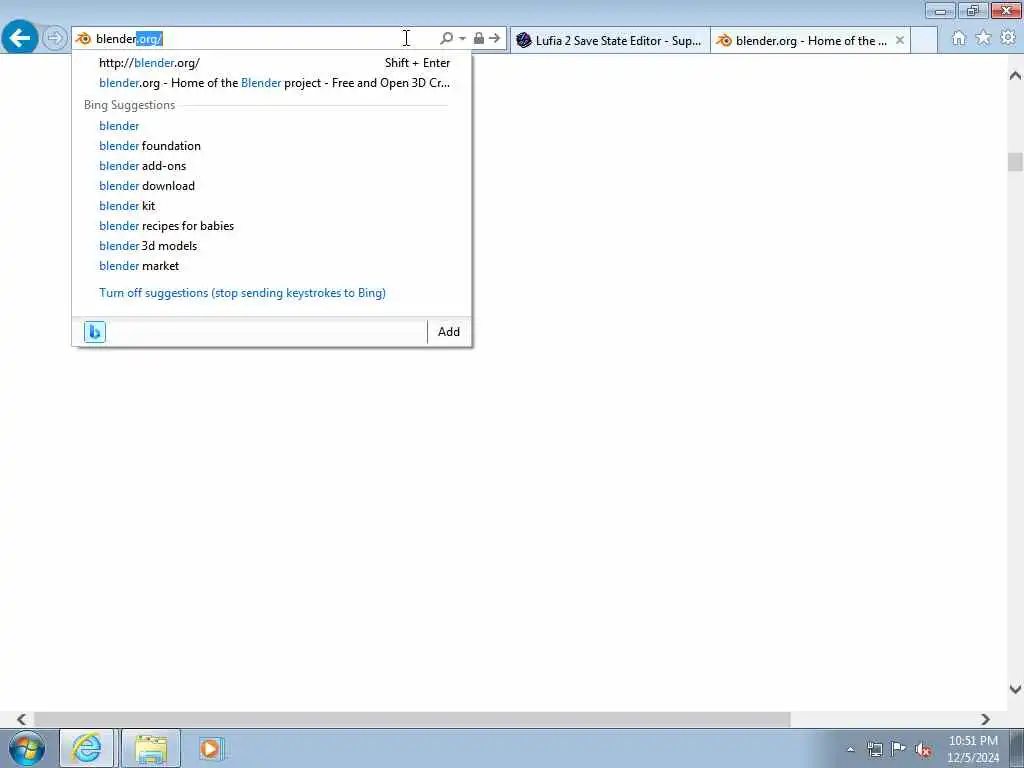
Task: Click the Show desktop button
Action: 1017,748
